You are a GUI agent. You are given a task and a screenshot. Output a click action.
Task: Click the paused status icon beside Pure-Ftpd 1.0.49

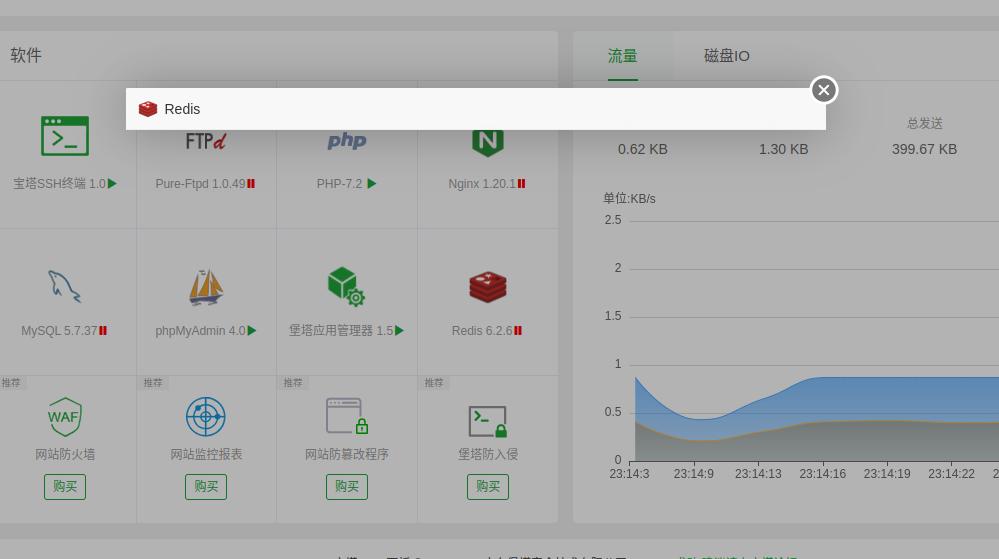coord(251,184)
